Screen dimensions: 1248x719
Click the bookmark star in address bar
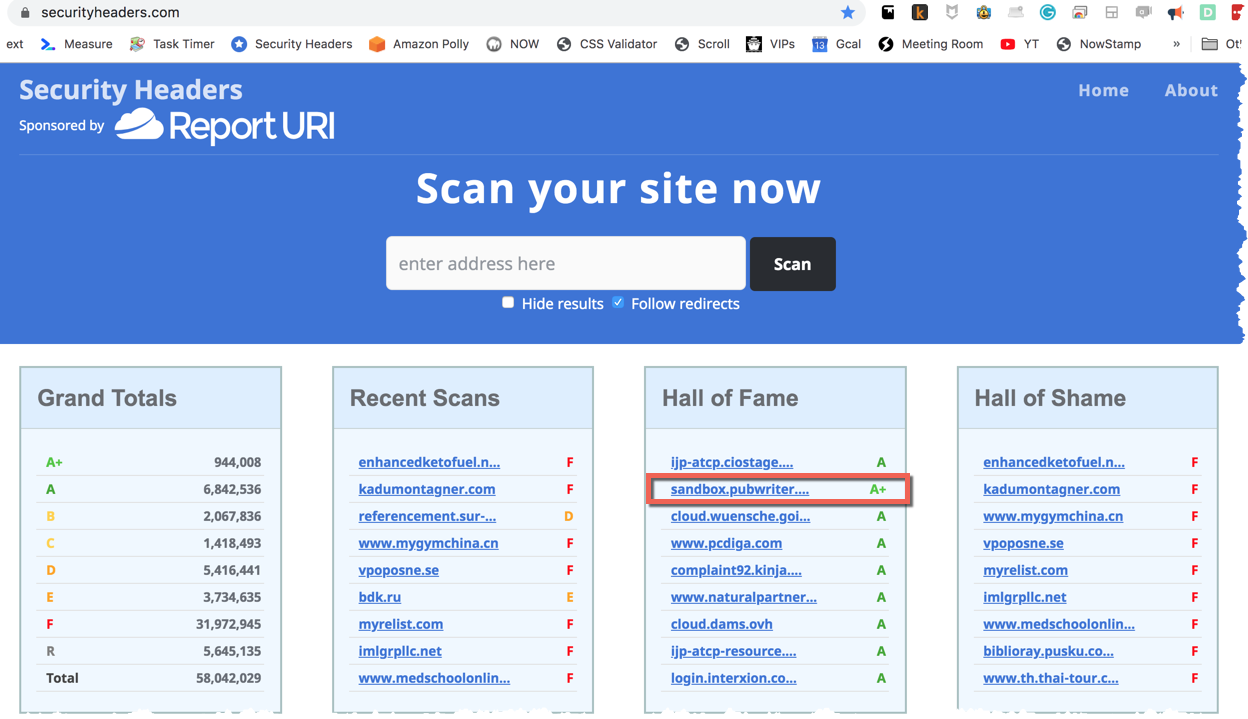(x=848, y=13)
